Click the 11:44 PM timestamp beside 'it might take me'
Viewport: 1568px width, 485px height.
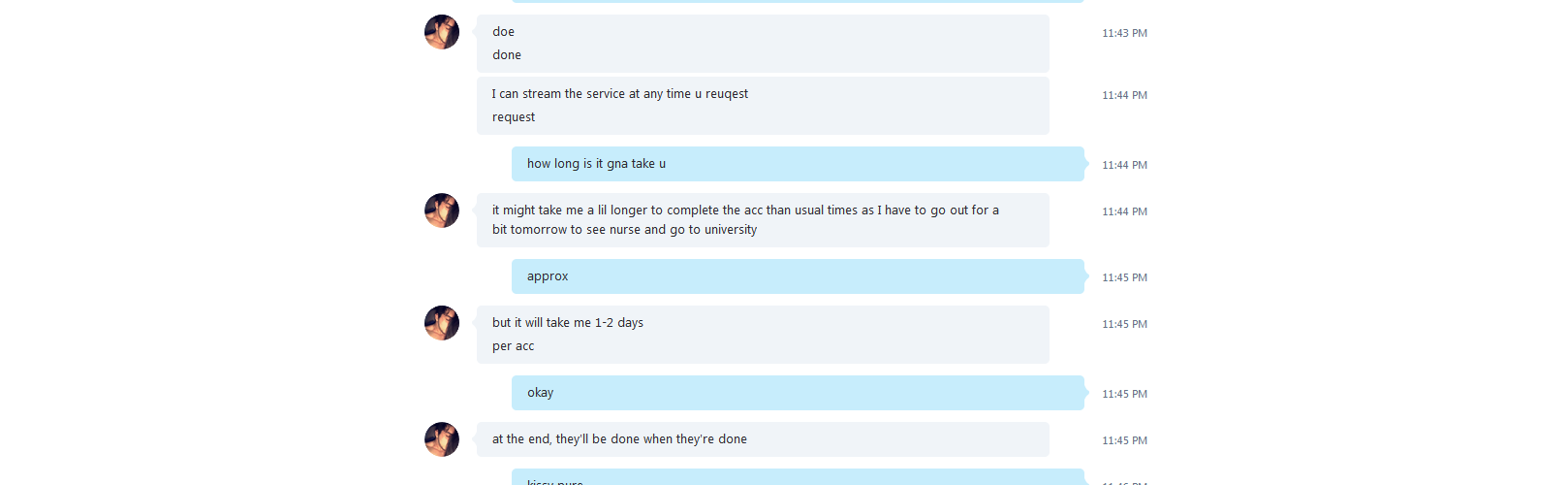(x=1124, y=211)
